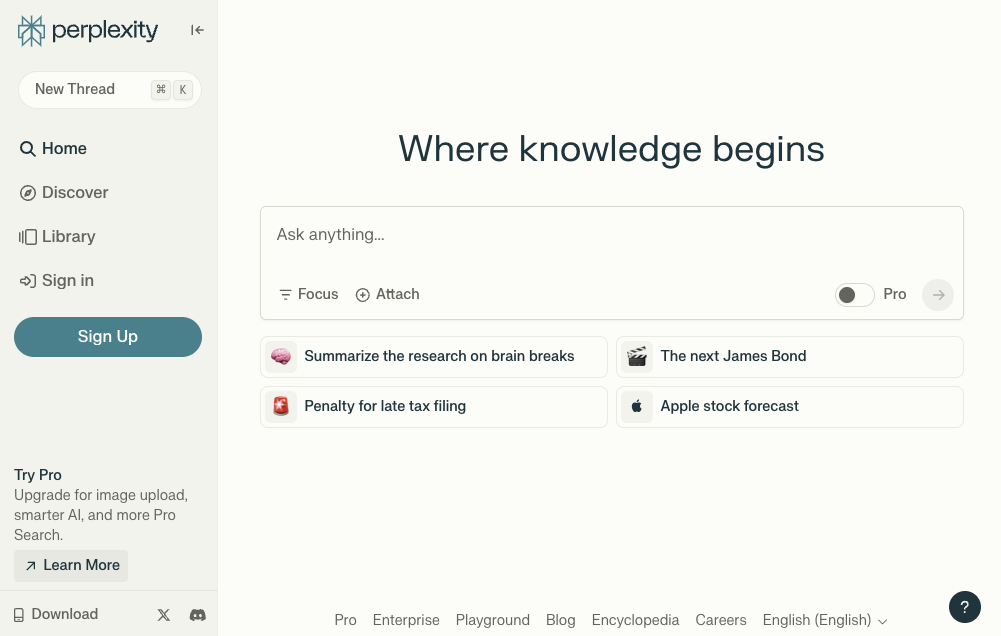The height and width of the screenshot is (636, 1001).
Task: Open Perplexity's X (Twitter) icon
Action: pyautogui.click(x=164, y=615)
